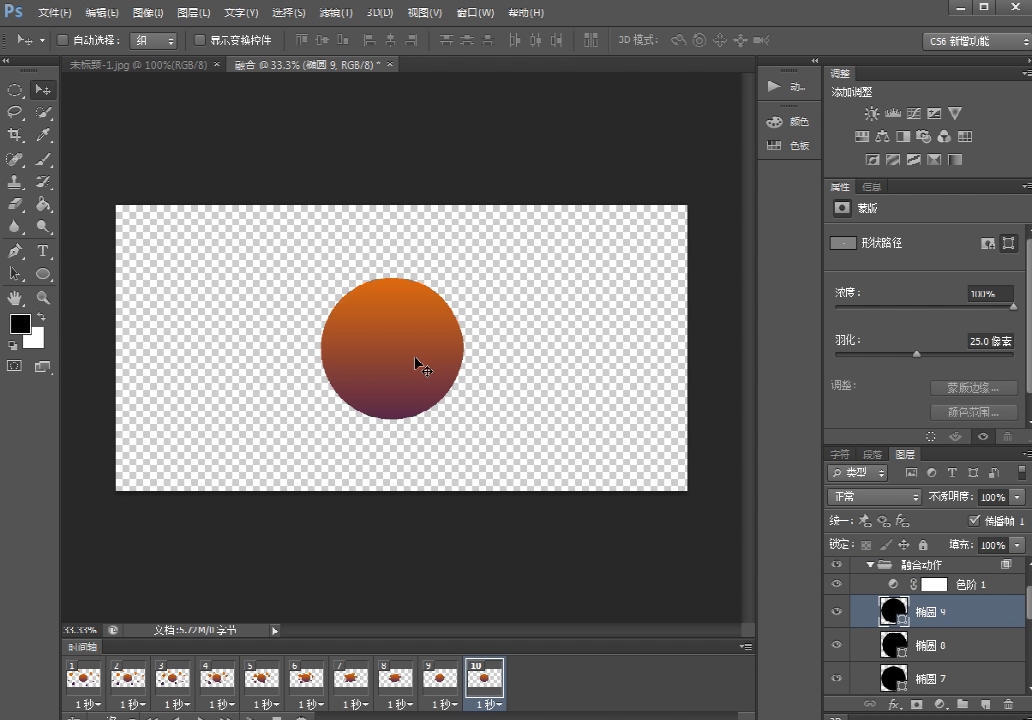
Task: Select the Hand tool
Action: pos(15,298)
